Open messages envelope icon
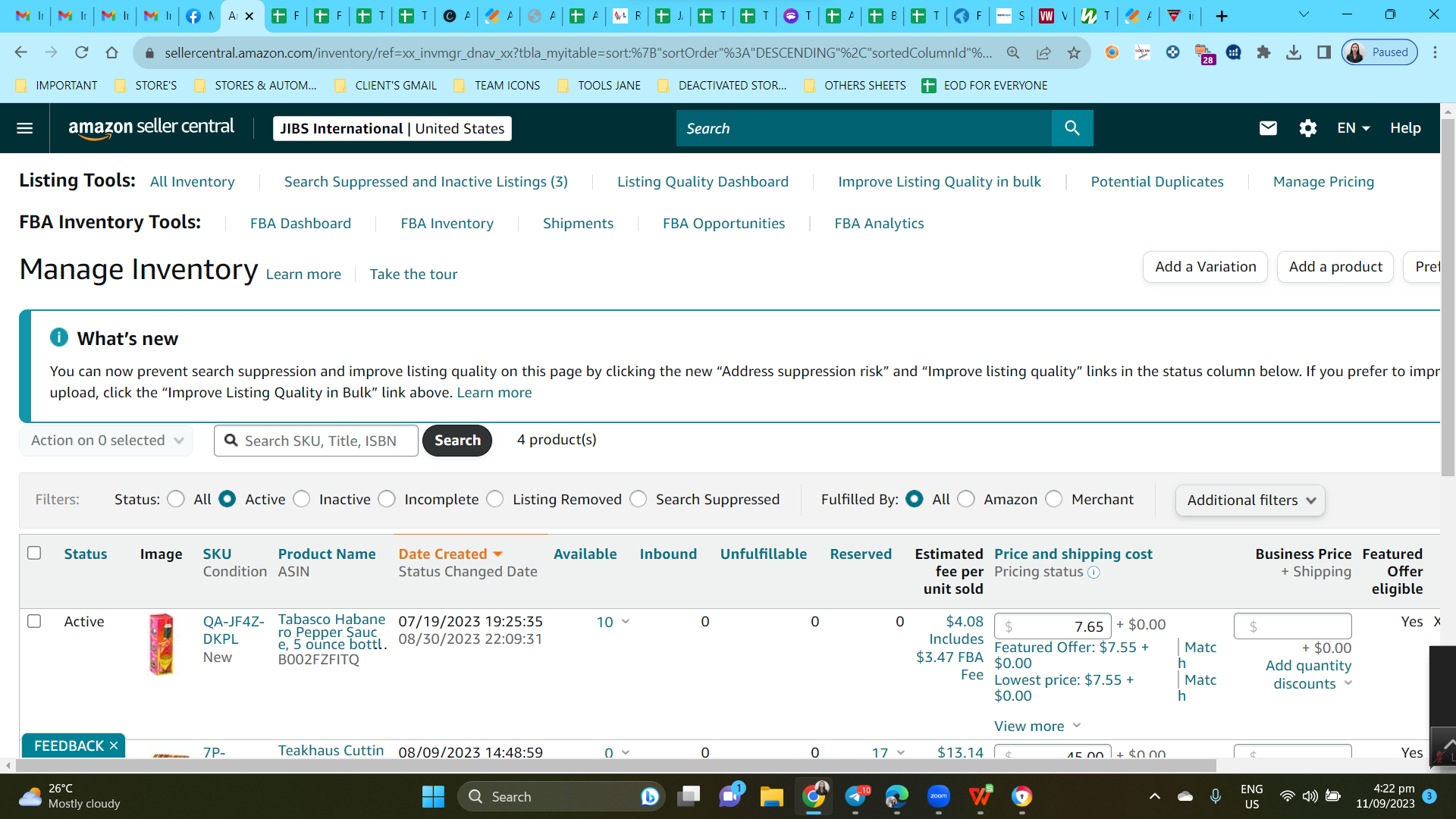Image resolution: width=1456 pixels, height=819 pixels. click(1268, 128)
